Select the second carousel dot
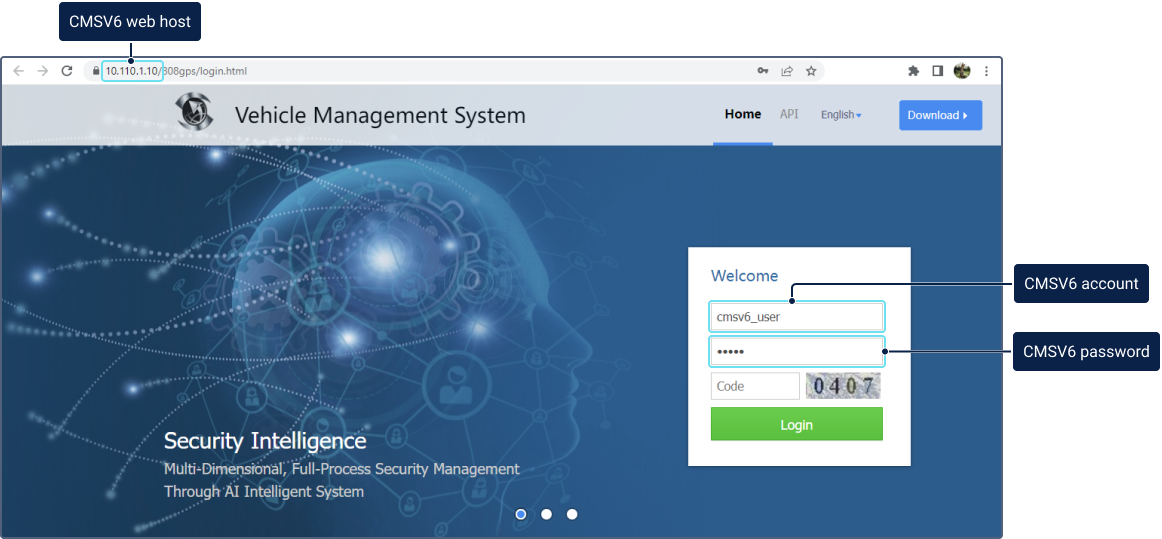This screenshot has width=1162, height=539. click(546, 514)
